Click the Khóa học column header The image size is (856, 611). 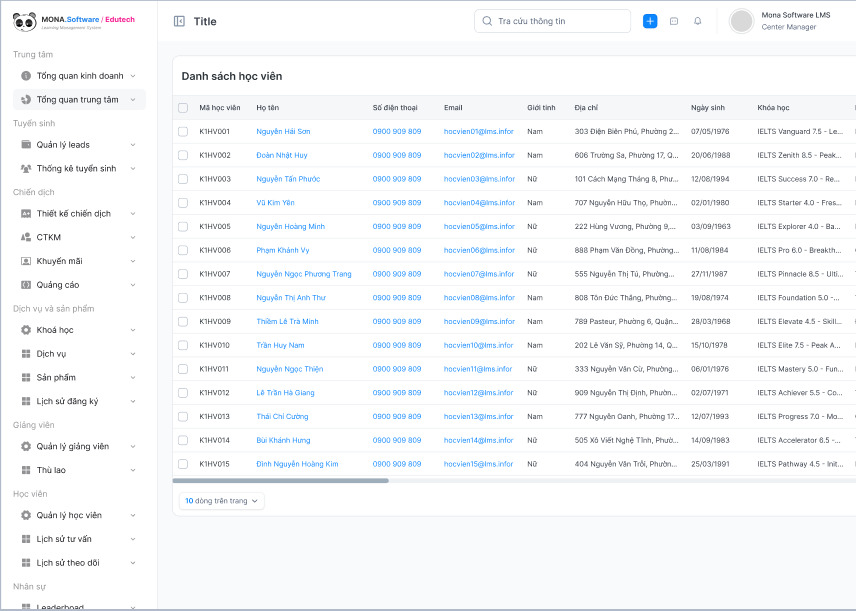(x=773, y=108)
